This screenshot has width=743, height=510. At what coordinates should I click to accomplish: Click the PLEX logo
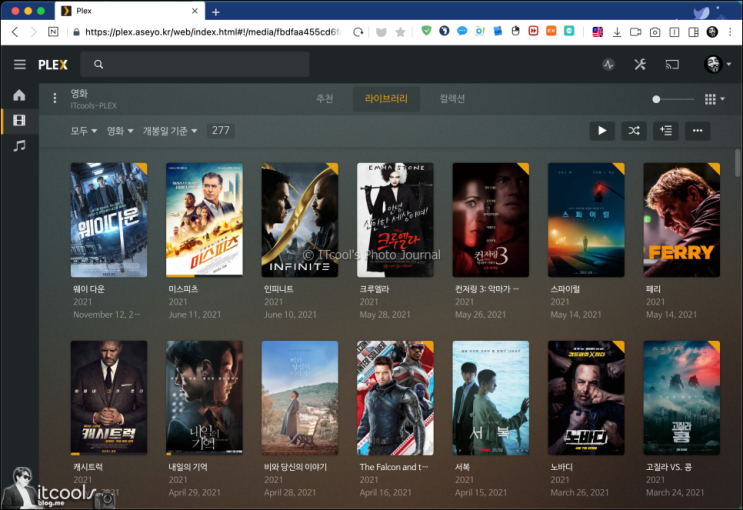pyautogui.click(x=53, y=65)
